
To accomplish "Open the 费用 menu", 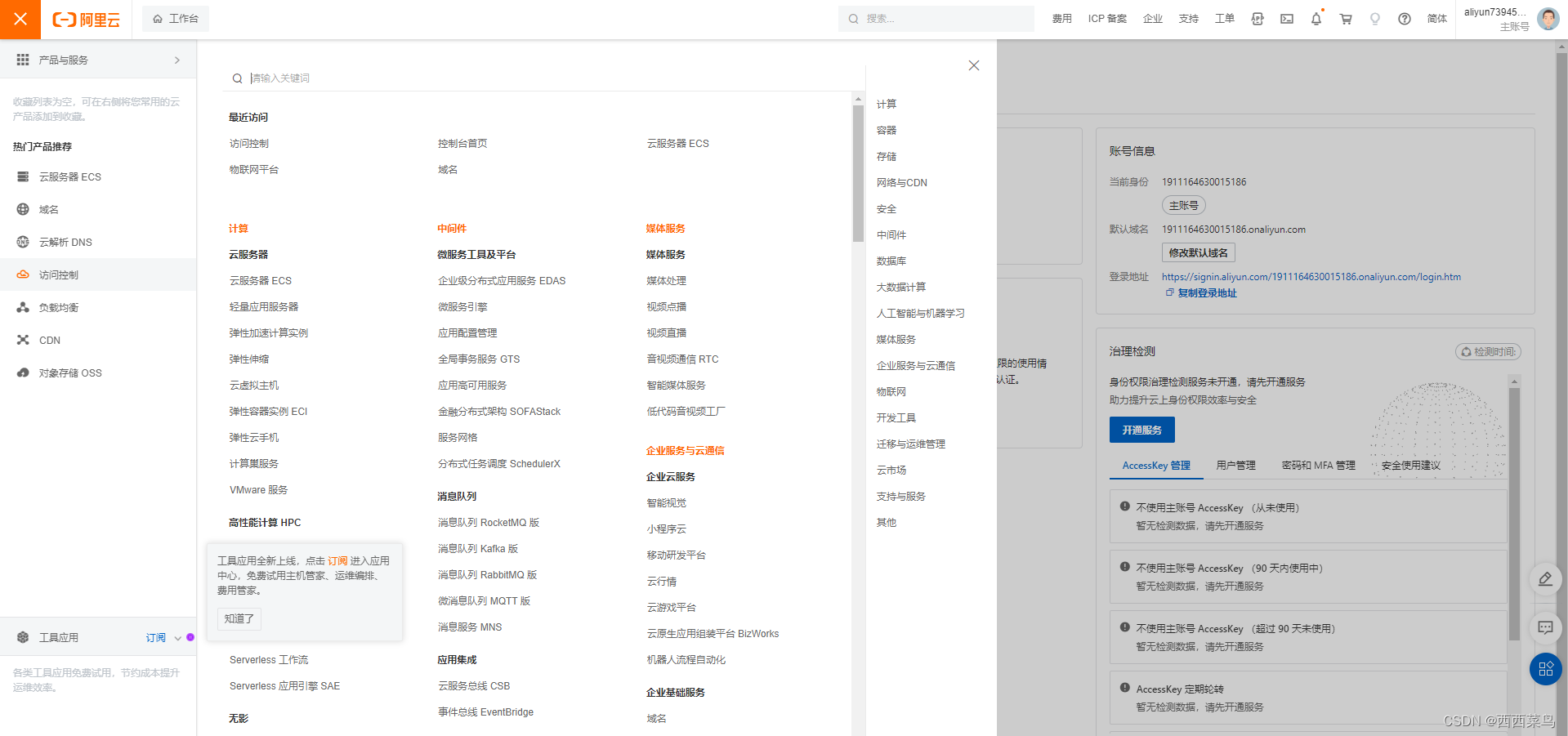I will [1062, 19].
